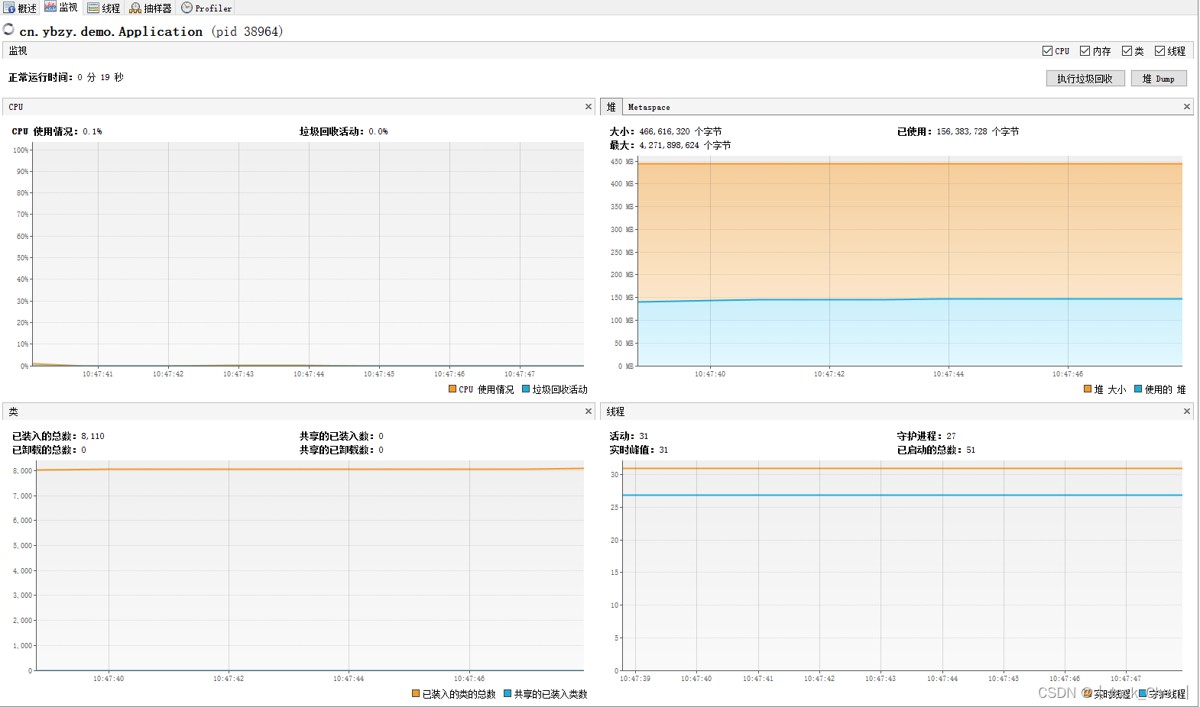
Task: Select the 堆 heap memory tab
Action: (611, 107)
